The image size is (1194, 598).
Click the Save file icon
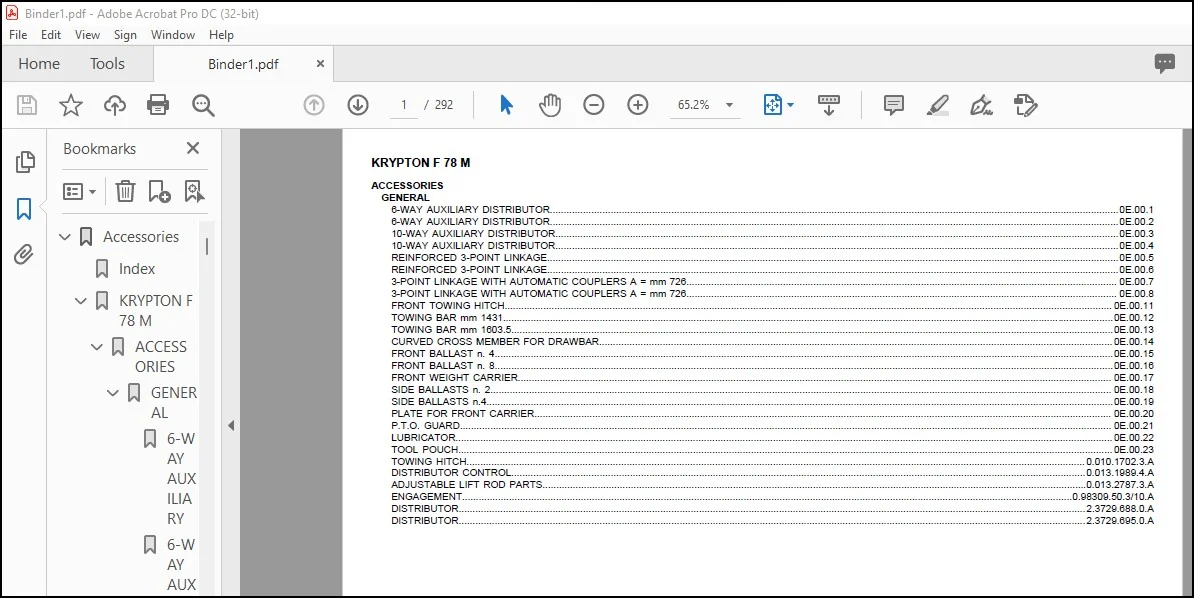(27, 105)
